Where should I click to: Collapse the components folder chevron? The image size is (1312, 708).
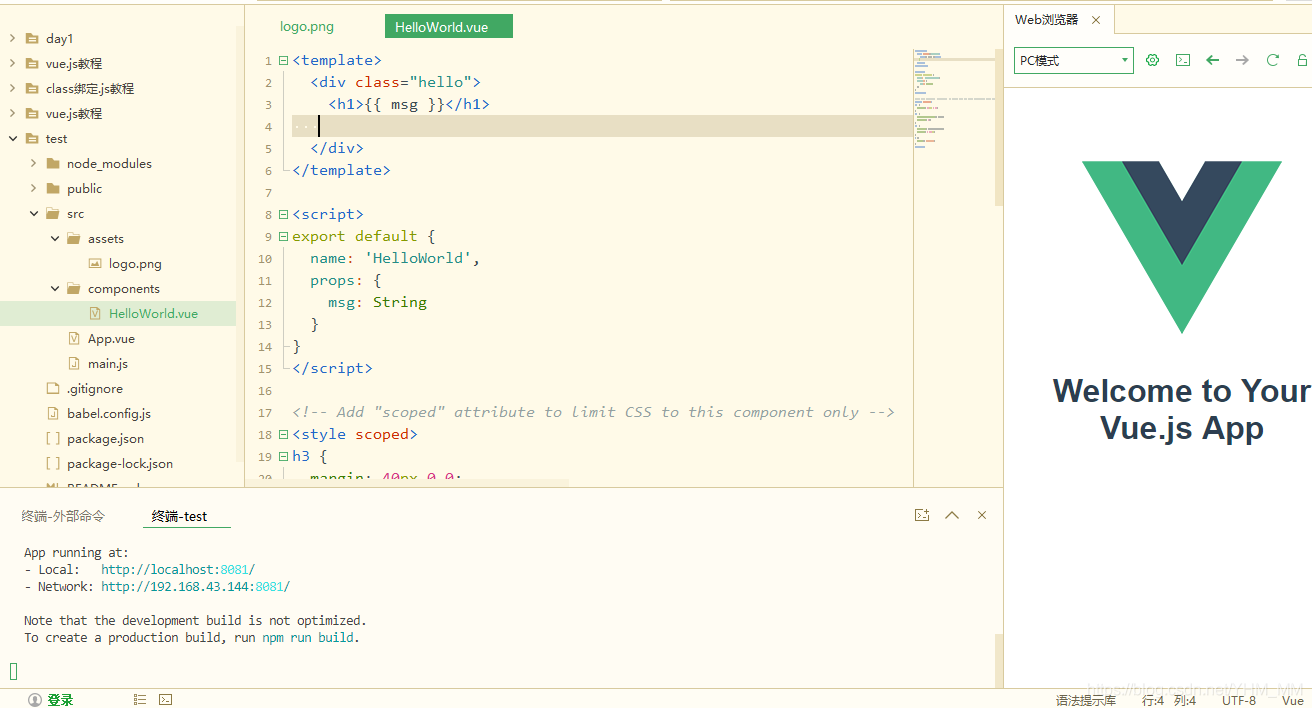pyautogui.click(x=54, y=288)
